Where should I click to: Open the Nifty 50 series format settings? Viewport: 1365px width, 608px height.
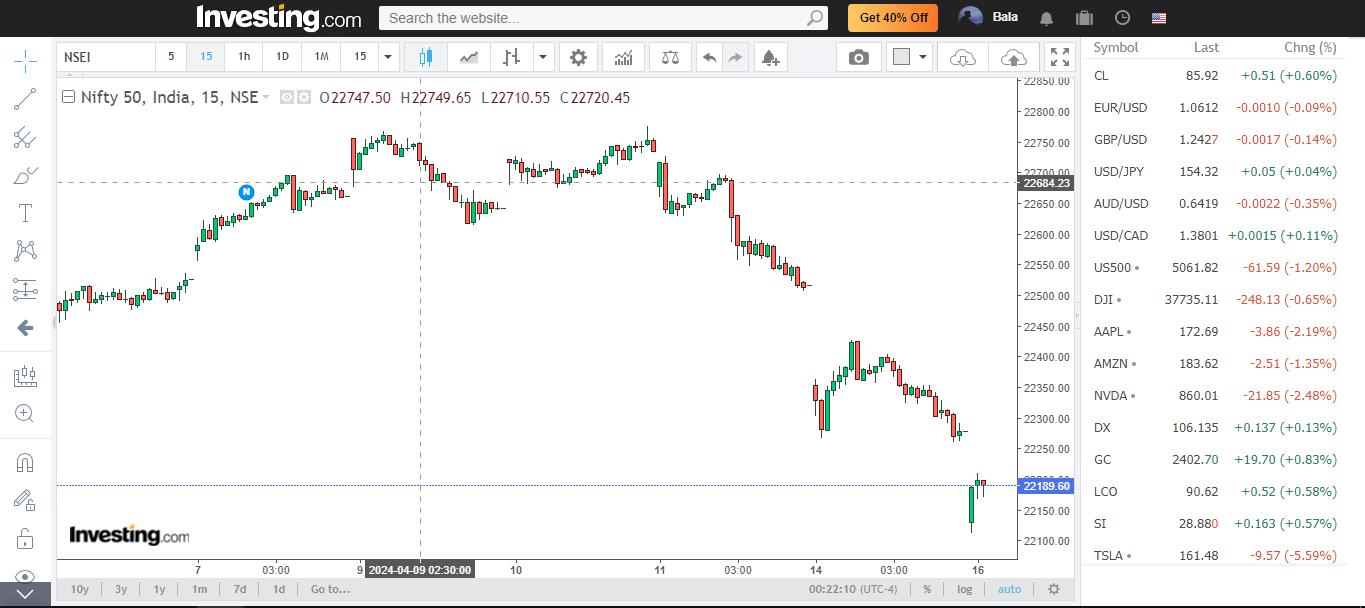(302, 97)
